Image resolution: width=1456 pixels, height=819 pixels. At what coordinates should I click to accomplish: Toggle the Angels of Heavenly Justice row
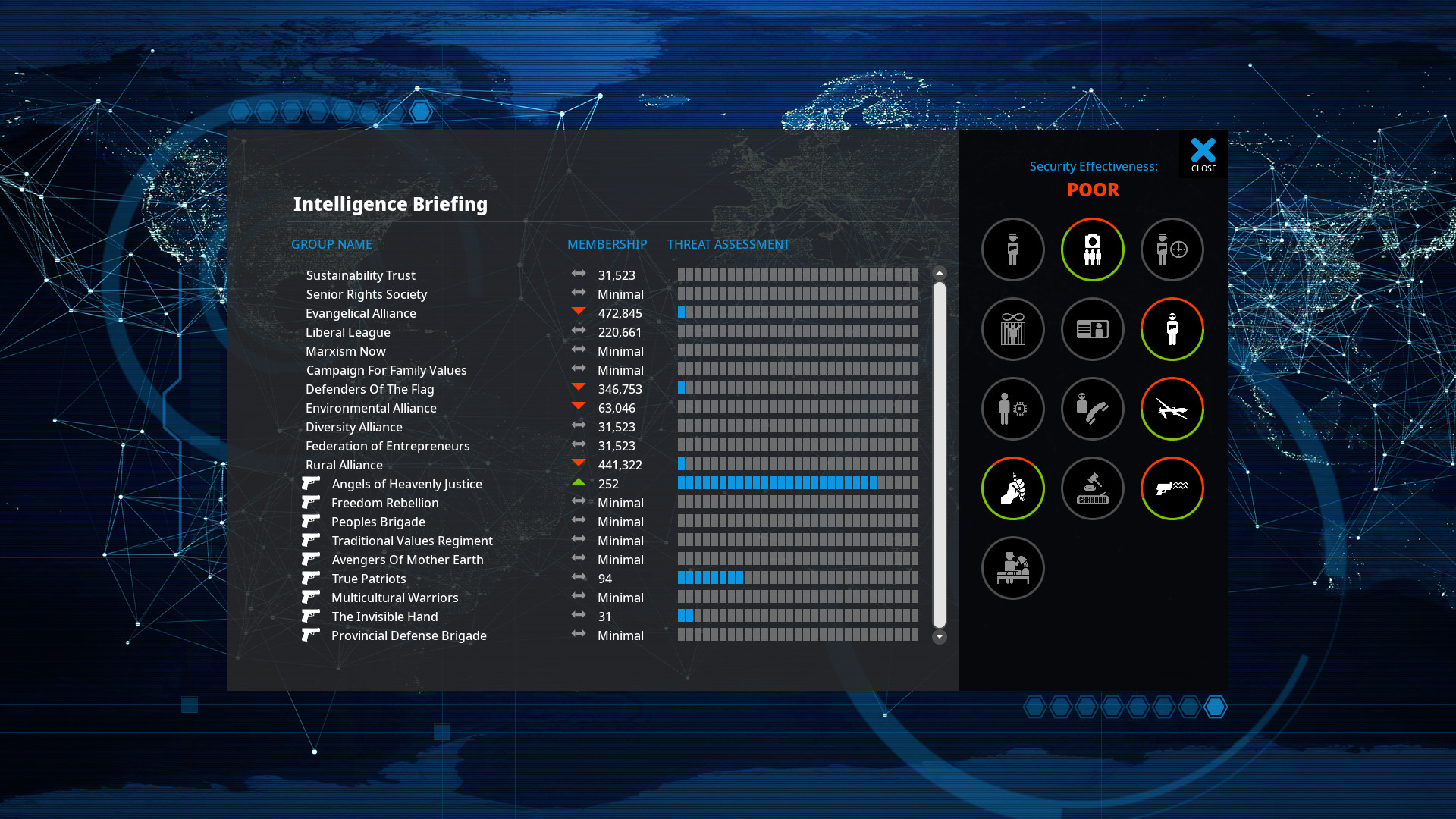click(407, 483)
